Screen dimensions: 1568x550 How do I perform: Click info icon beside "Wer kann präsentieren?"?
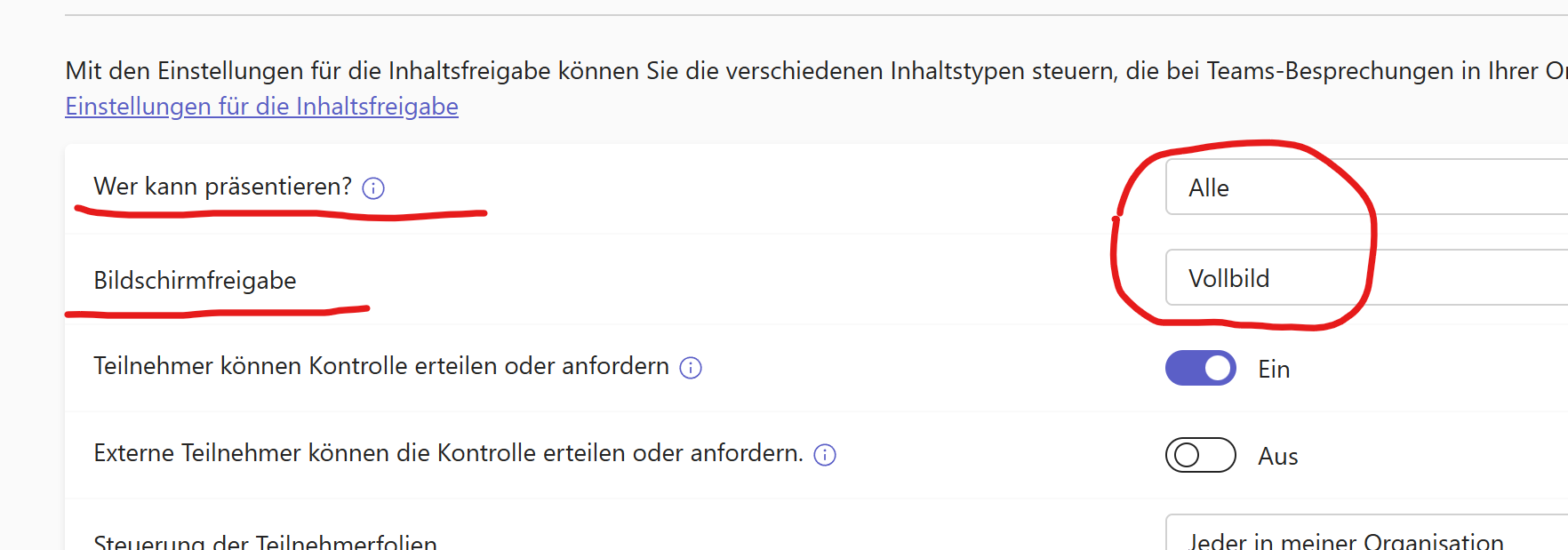373,188
